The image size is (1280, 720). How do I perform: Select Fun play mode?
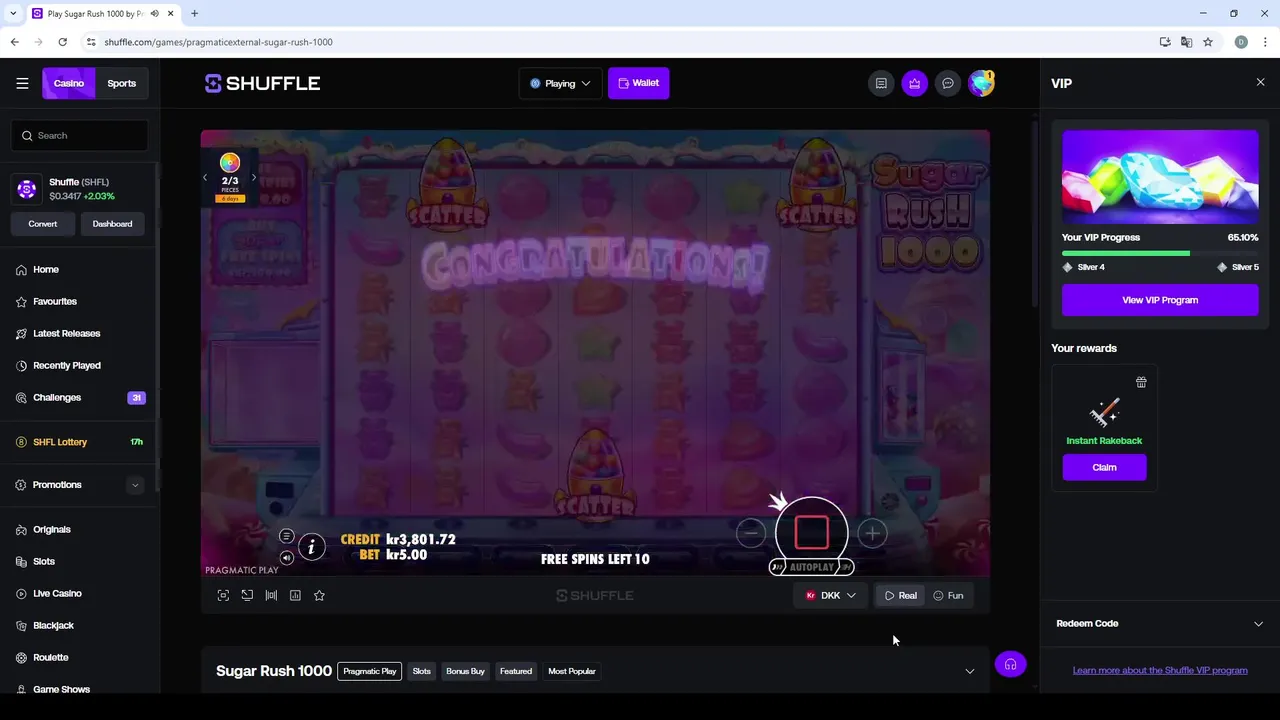point(948,595)
